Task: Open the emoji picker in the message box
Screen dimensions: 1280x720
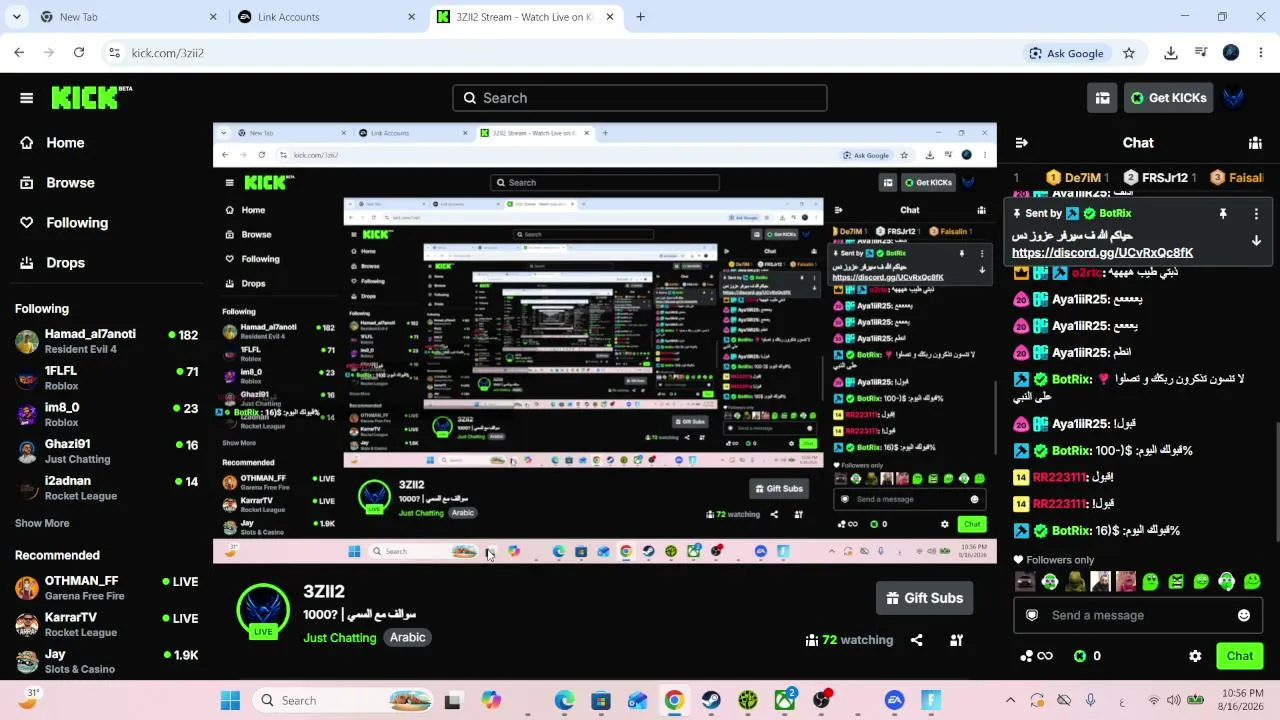Action: point(1244,616)
